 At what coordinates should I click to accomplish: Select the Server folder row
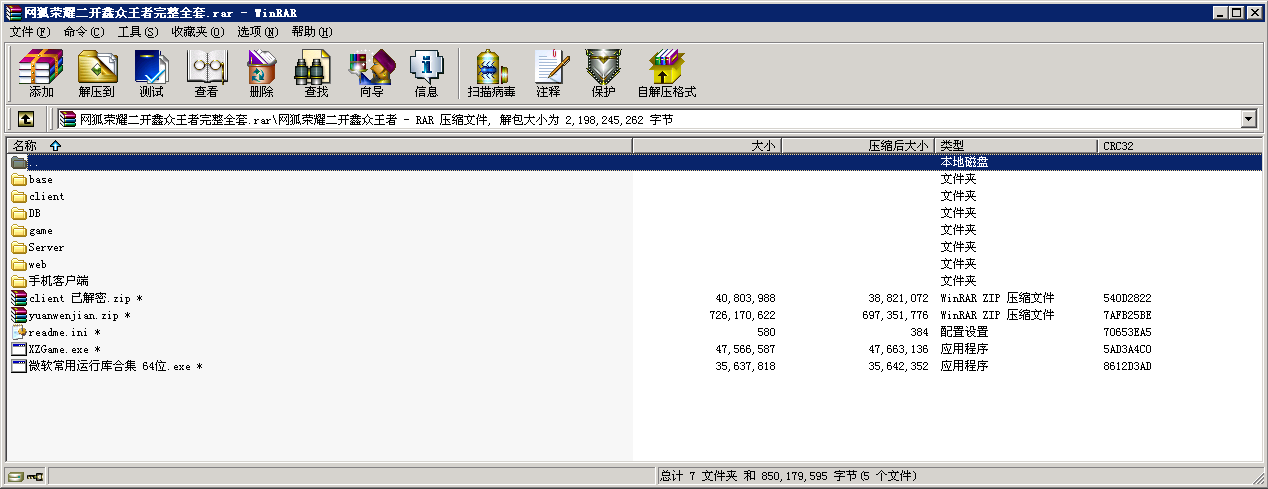636,248
